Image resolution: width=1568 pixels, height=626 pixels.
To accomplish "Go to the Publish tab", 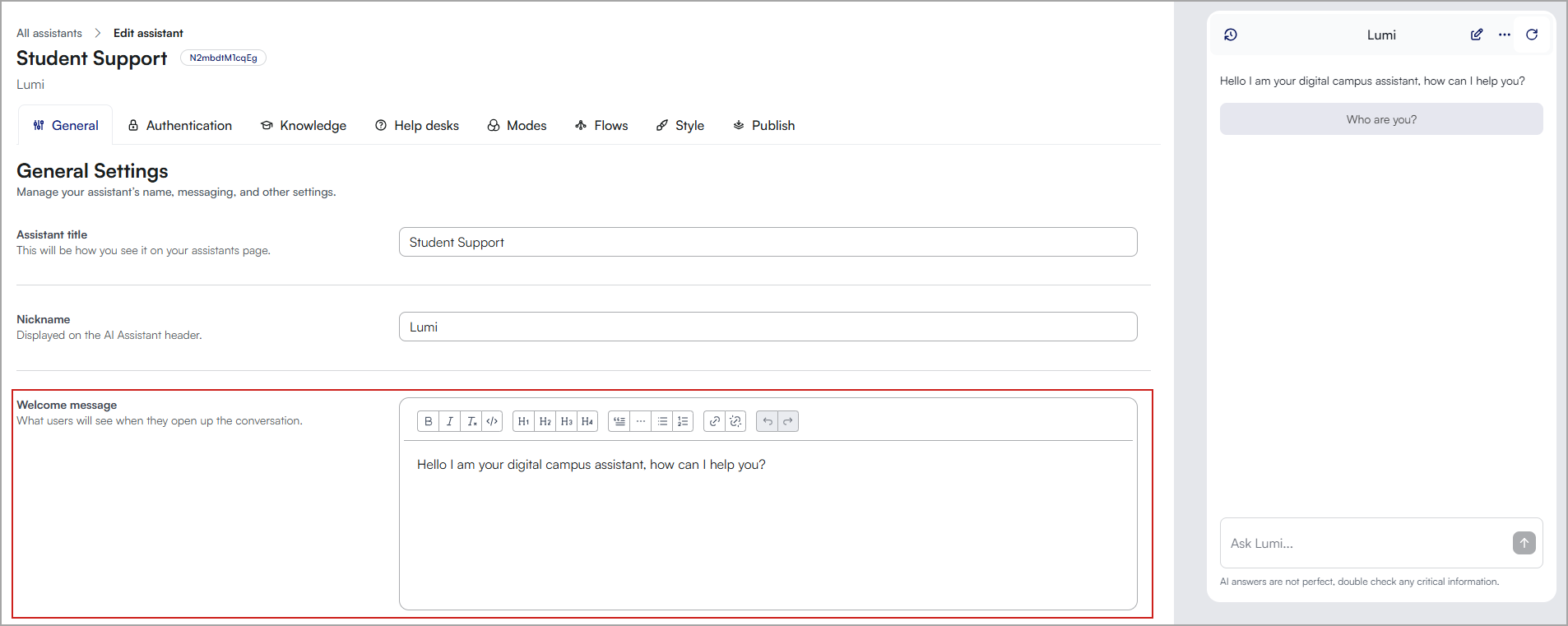I will click(764, 125).
